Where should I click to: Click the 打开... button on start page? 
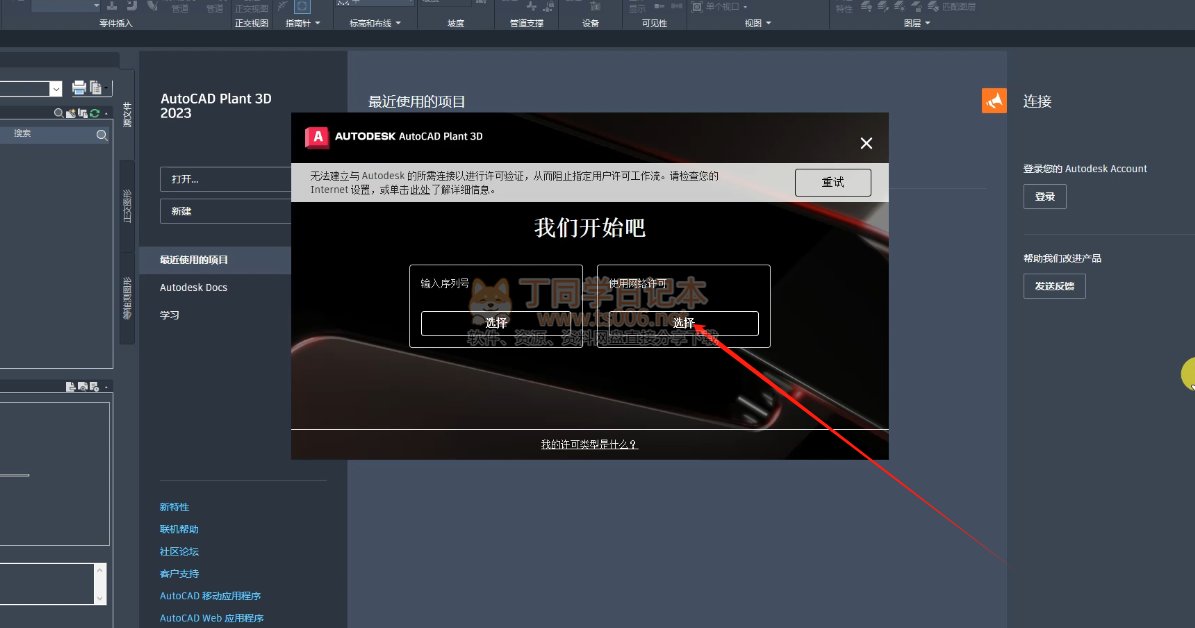[x=226, y=179]
